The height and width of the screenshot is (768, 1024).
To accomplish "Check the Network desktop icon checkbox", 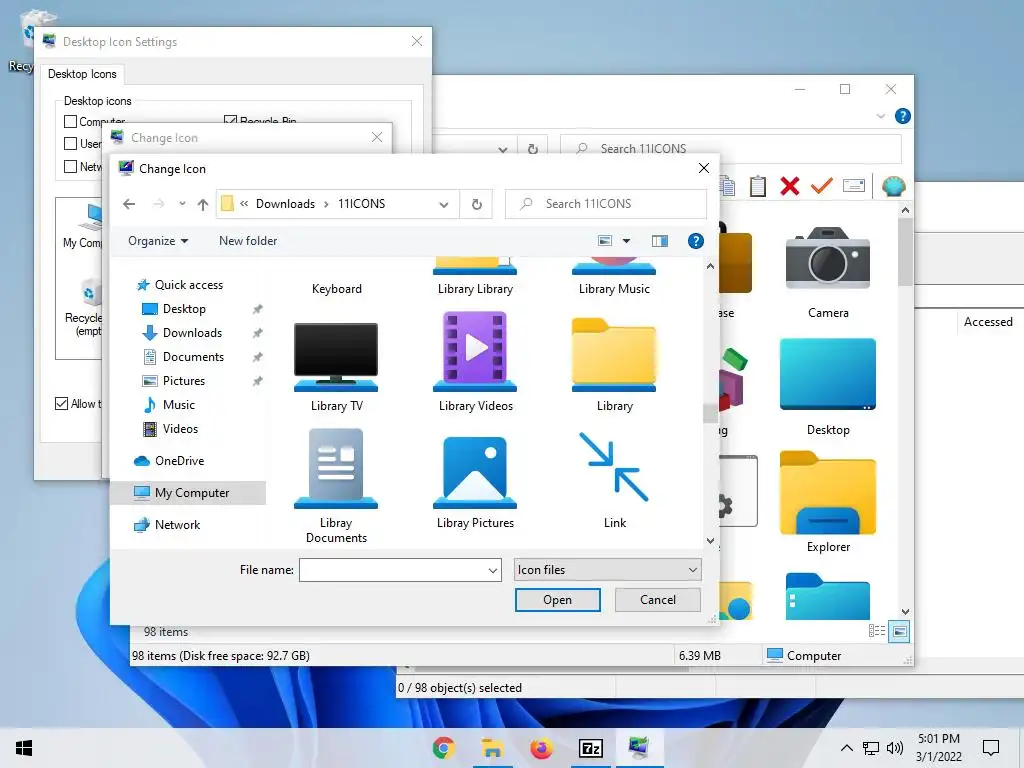I will click(71, 167).
